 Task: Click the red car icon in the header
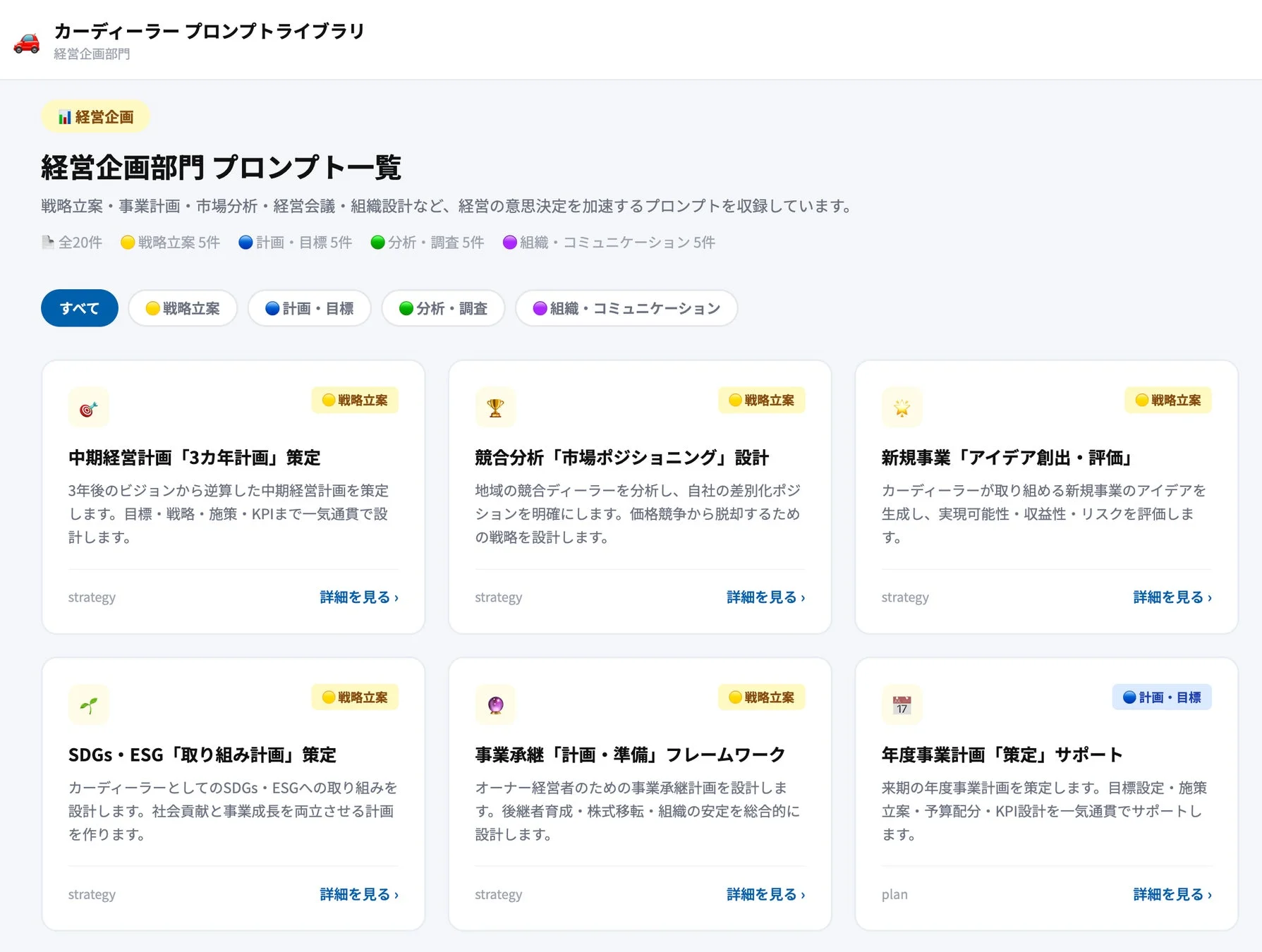coord(27,42)
